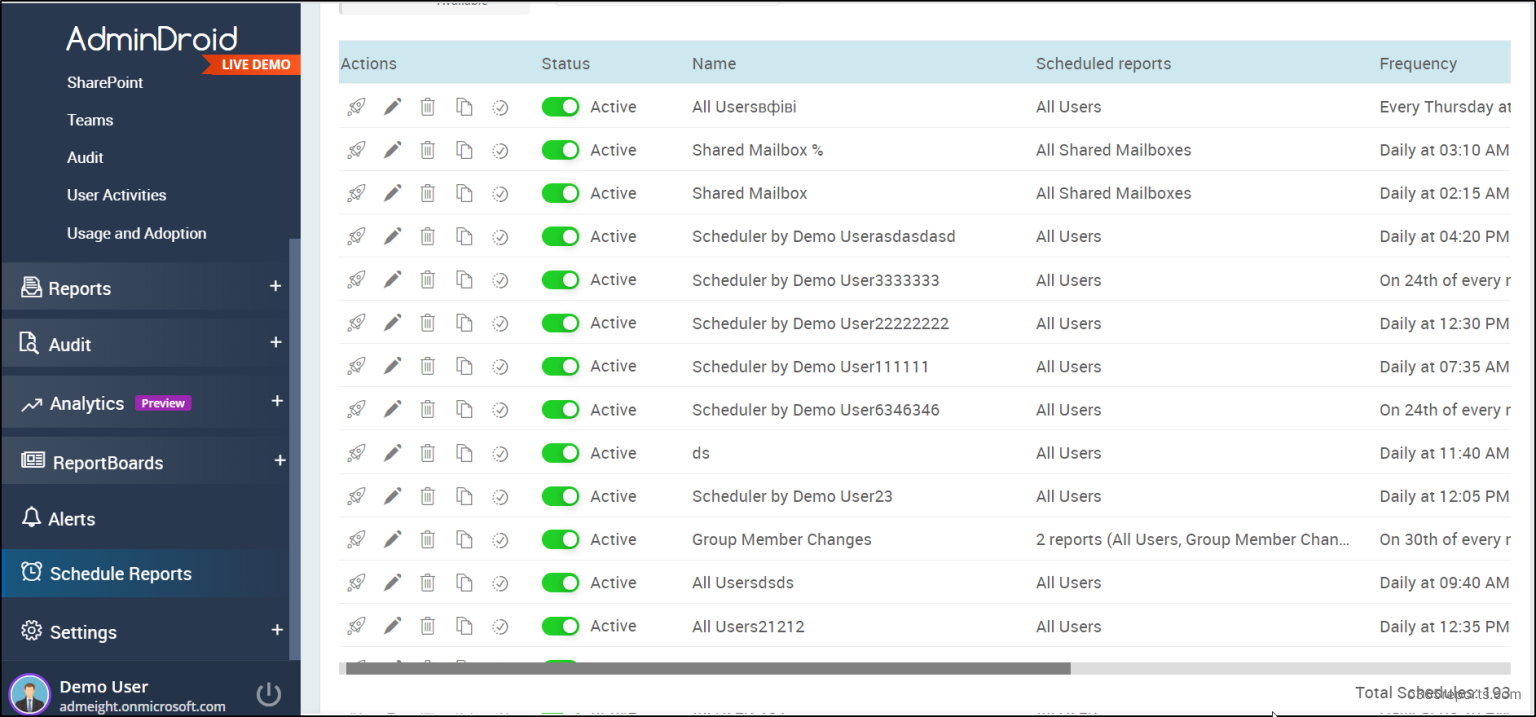Click the 'Group Member Changes' name cell
The height and width of the screenshot is (717, 1536).
pos(782,539)
